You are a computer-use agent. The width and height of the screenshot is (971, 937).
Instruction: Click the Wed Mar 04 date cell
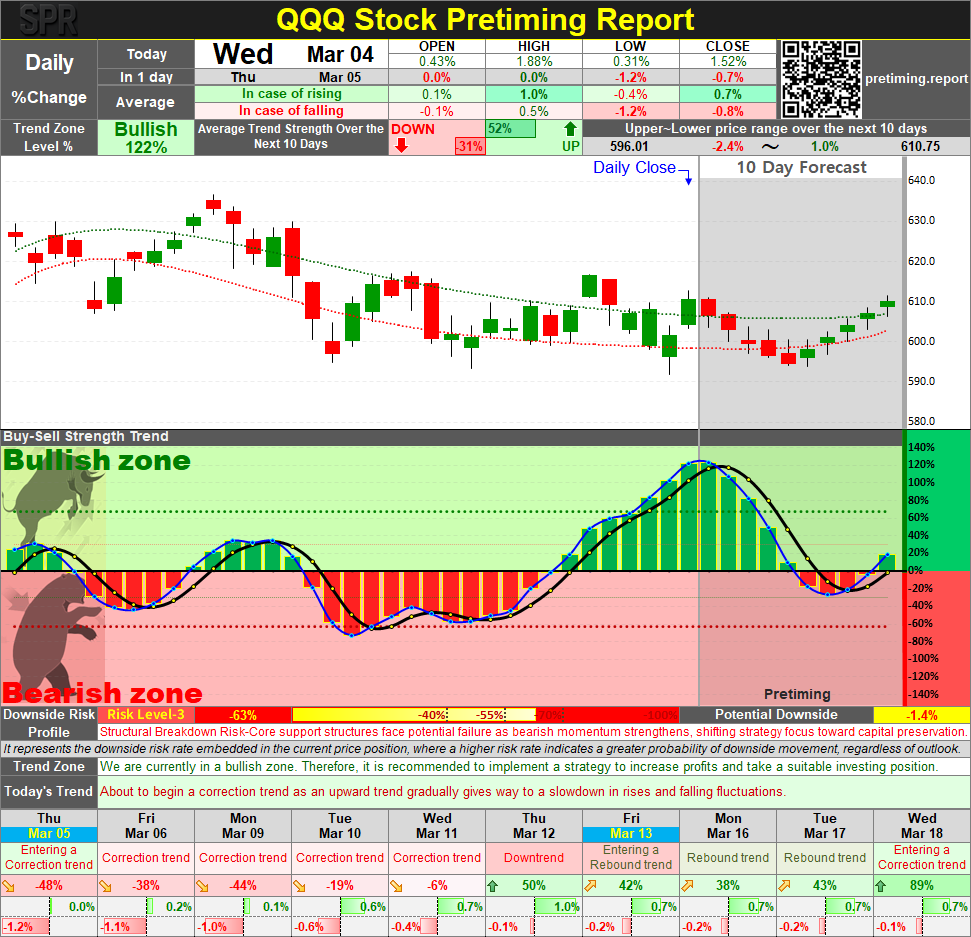[292, 54]
